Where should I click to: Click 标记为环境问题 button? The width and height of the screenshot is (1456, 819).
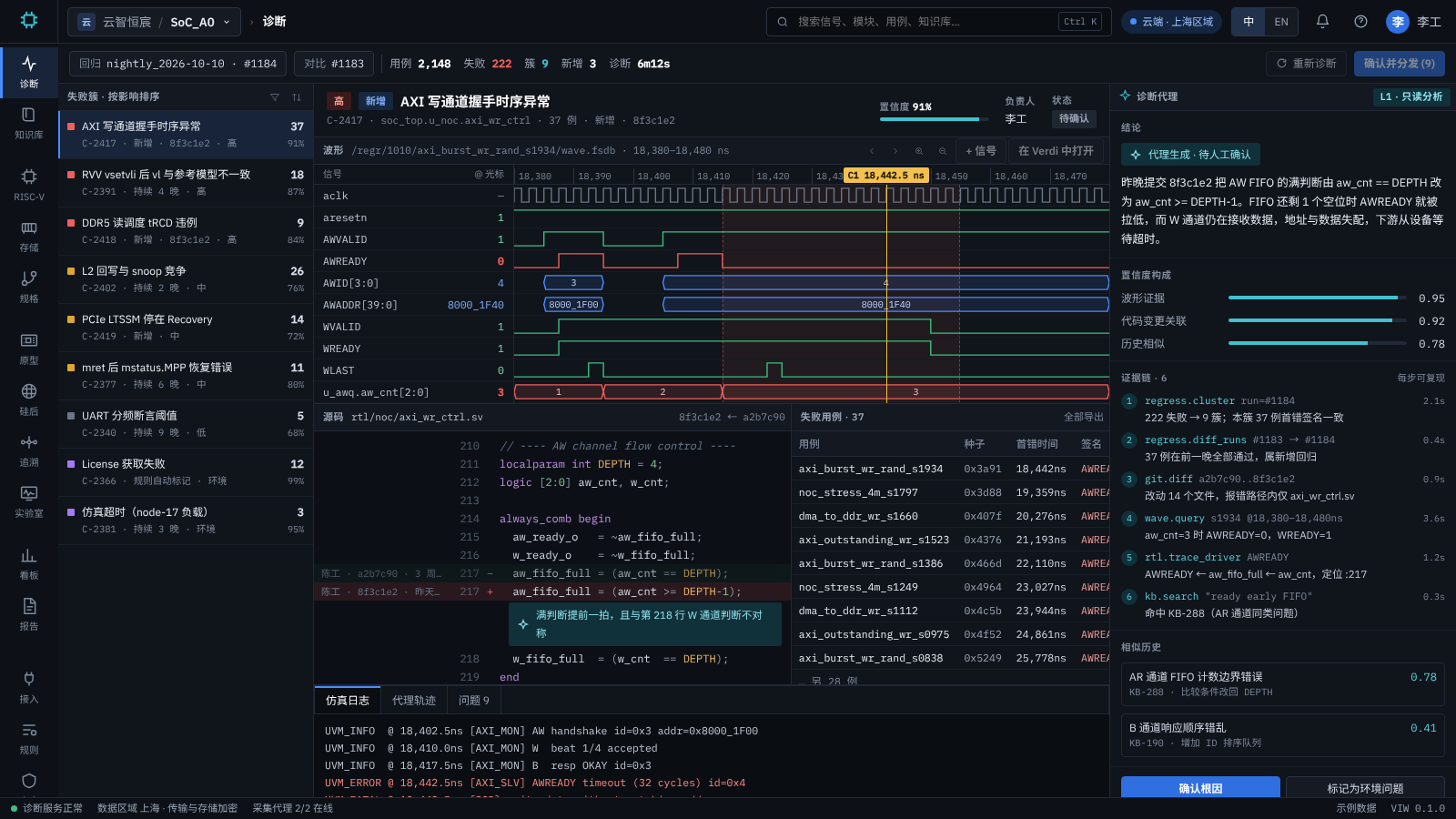point(1365,787)
